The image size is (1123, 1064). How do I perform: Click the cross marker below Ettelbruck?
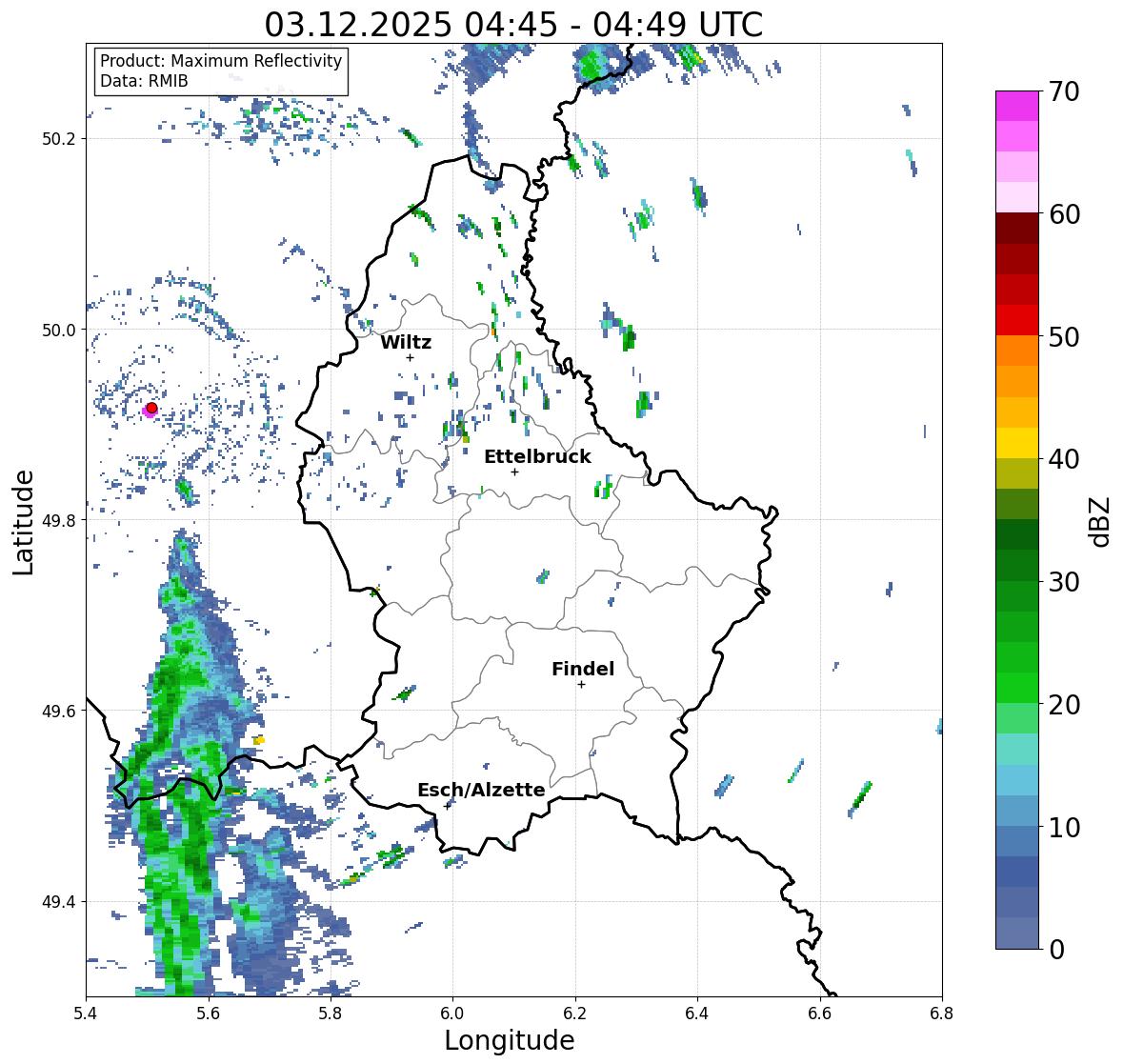coord(514,472)
